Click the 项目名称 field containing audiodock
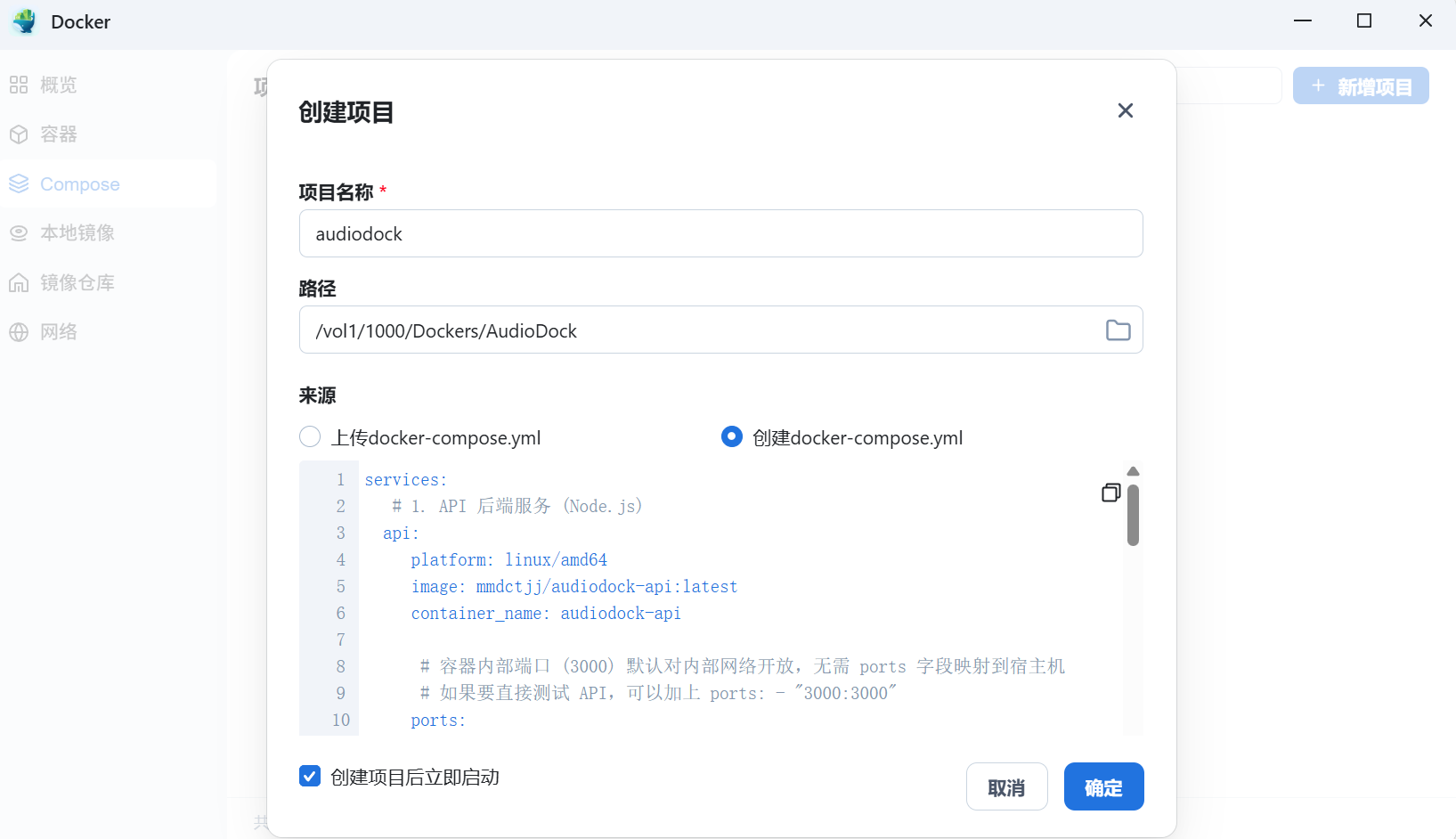The image size is (1456, 839). [x=721, y=233]
